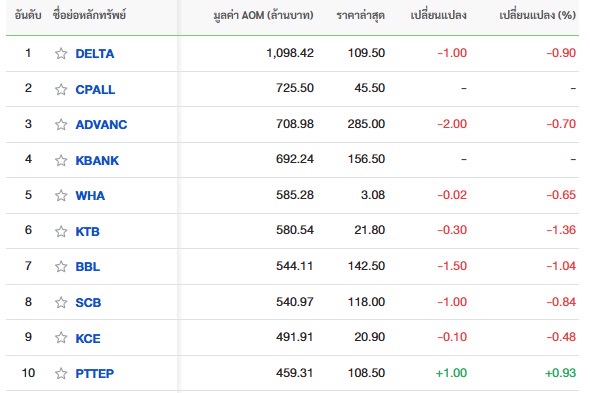The width and height of the screenshot is (590, 393).
Task: Open the CPALL stock page
Action: point(95,90)
